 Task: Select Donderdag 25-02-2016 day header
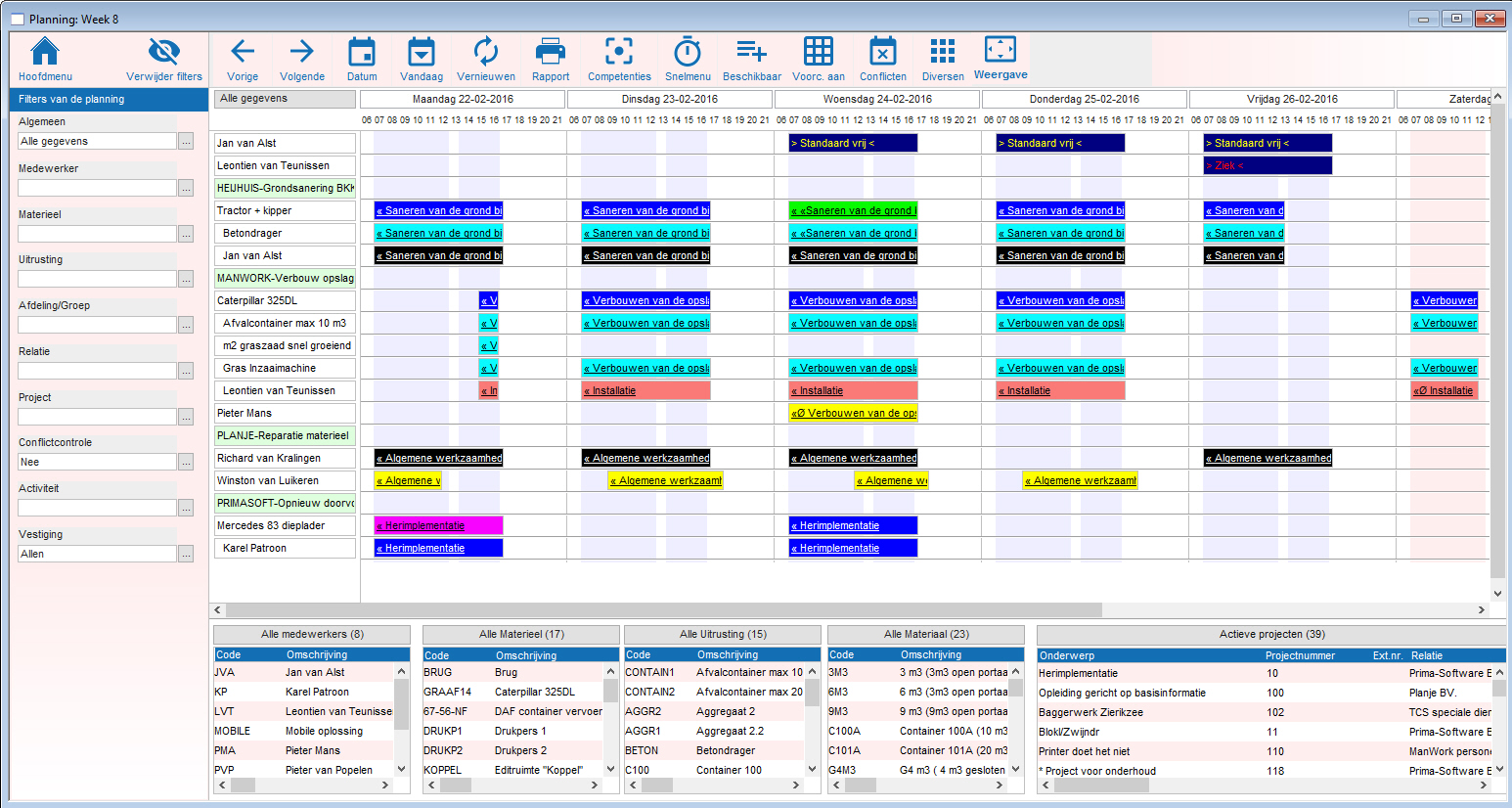pyautogui.click(x=1085, y=99)
